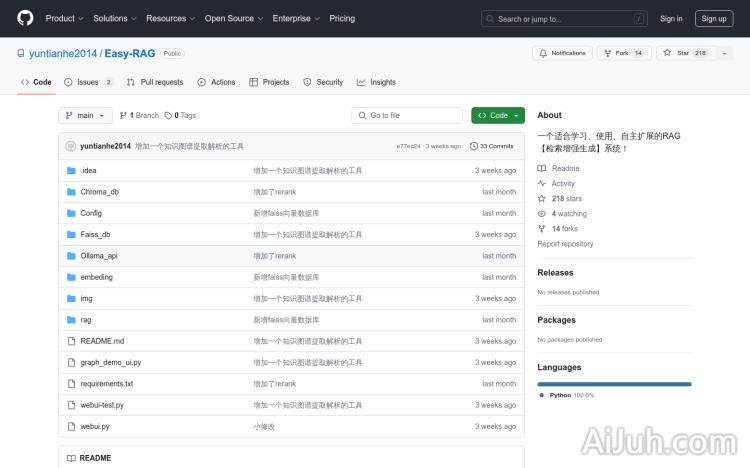The height and width of the screenshot is (468, 750).
Task: Click the Notifications bell button
Action: [x=562, y=53]
